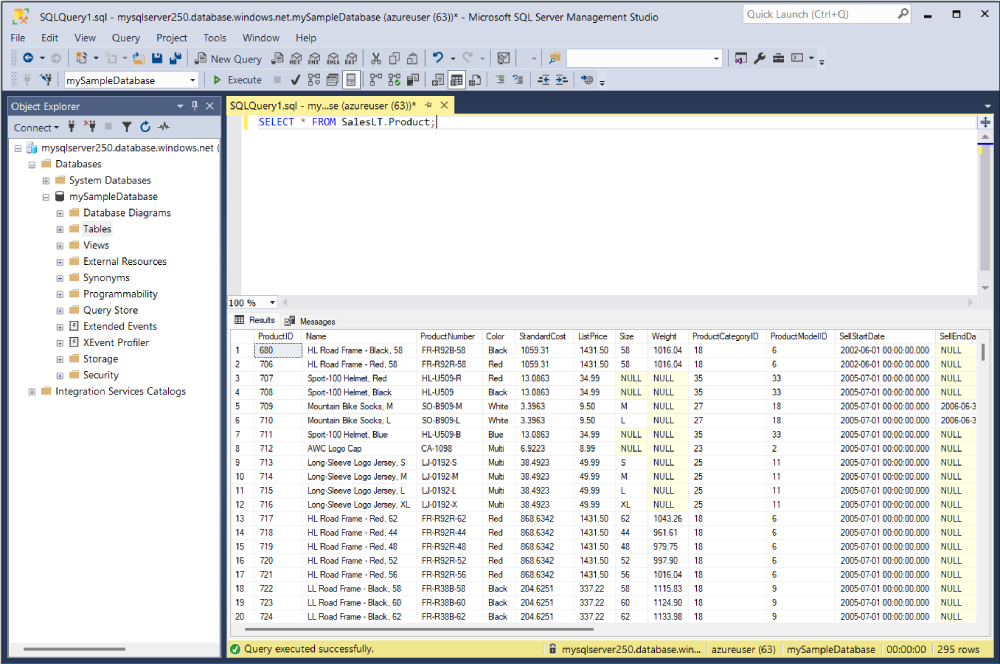Toggle Results to Text mode
Viewport: 1000px width, 664px height.
(438, 80)
